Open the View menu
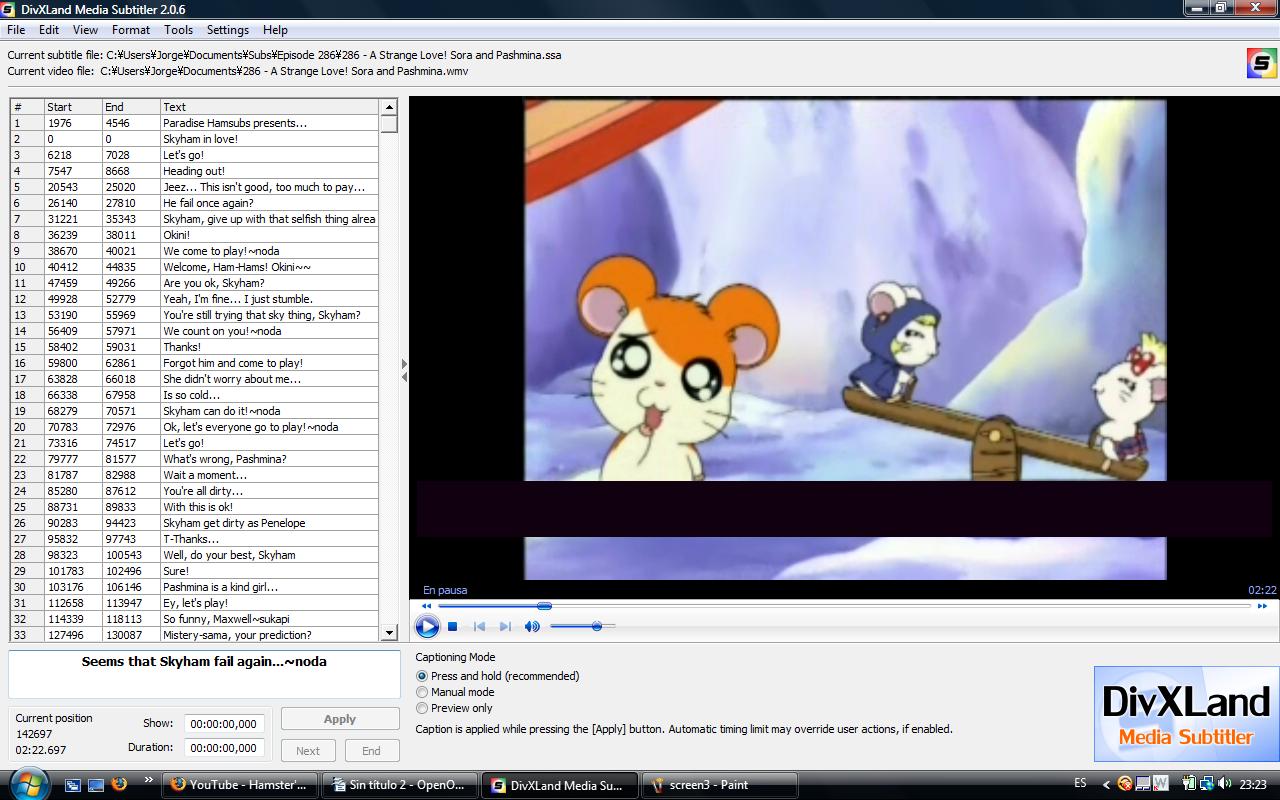The image size is (1280, 800). click(85, 30)
